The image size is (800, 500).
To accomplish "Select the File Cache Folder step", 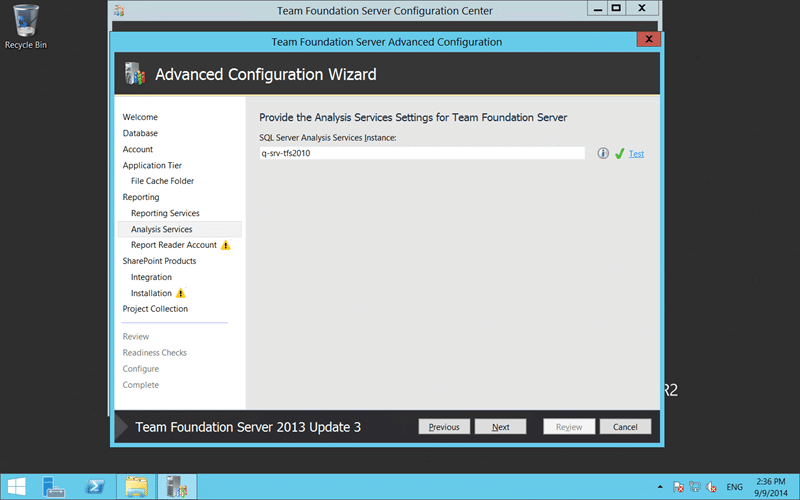I will point(162,181).
